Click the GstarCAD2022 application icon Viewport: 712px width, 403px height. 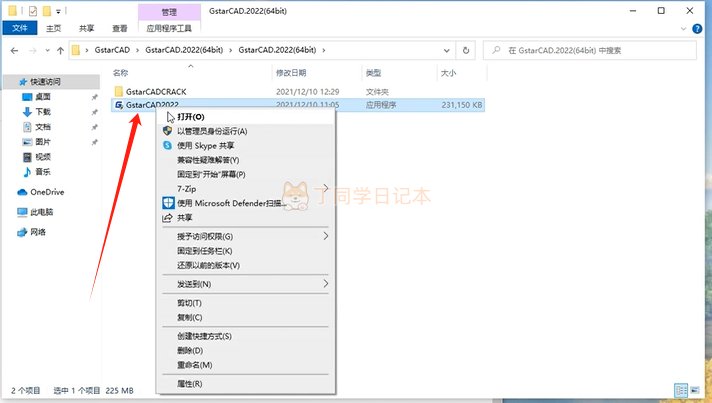119,105
